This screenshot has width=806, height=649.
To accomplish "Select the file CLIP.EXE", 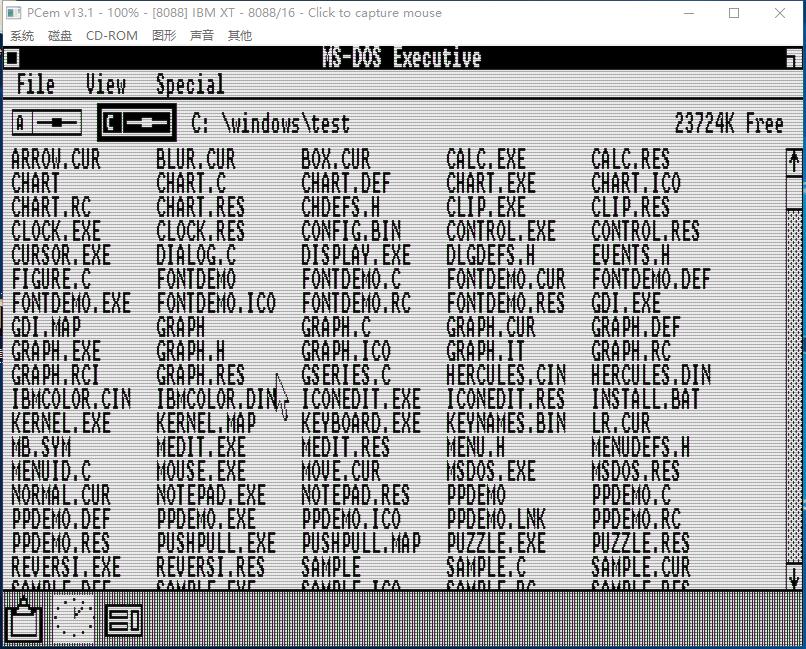I will click(486, 207).
